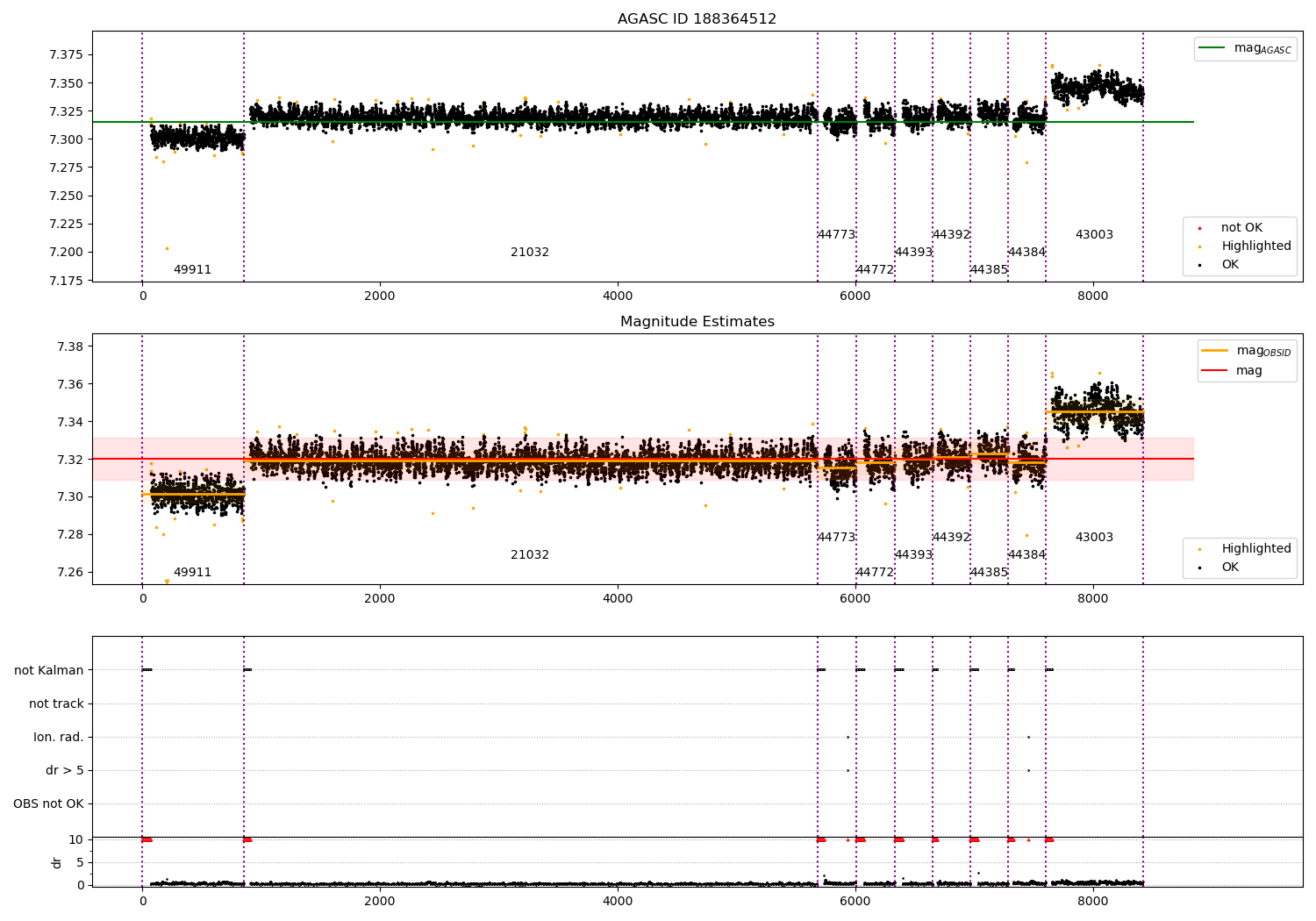Click the 7.375 tick on top plot

coord(66,55)
